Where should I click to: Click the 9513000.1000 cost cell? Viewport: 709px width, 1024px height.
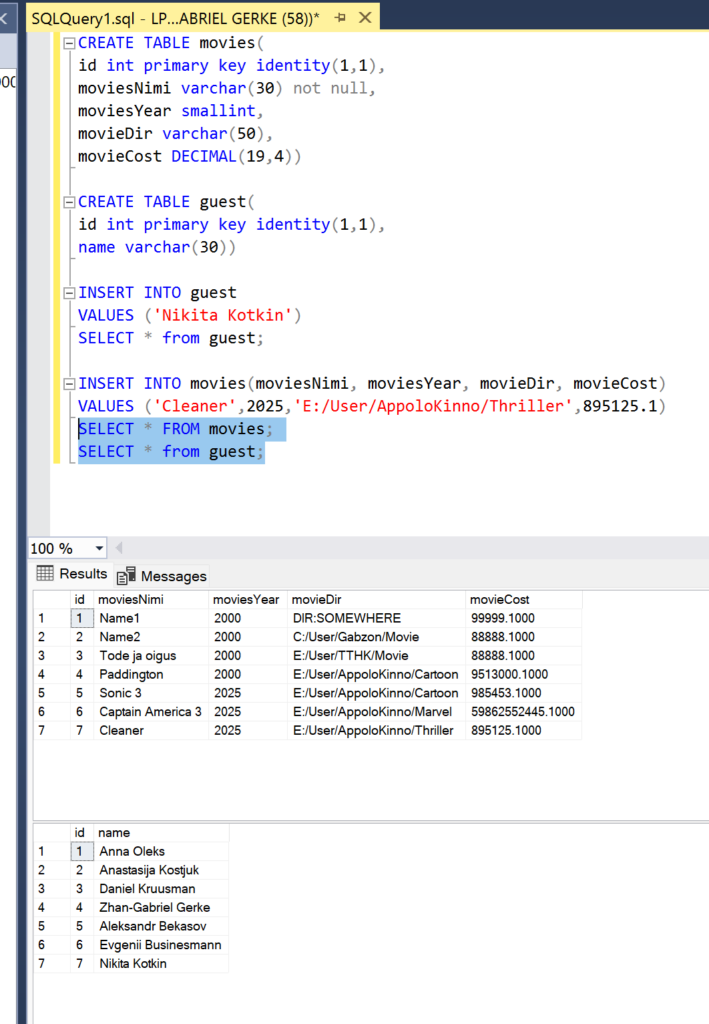click(523, 674)
